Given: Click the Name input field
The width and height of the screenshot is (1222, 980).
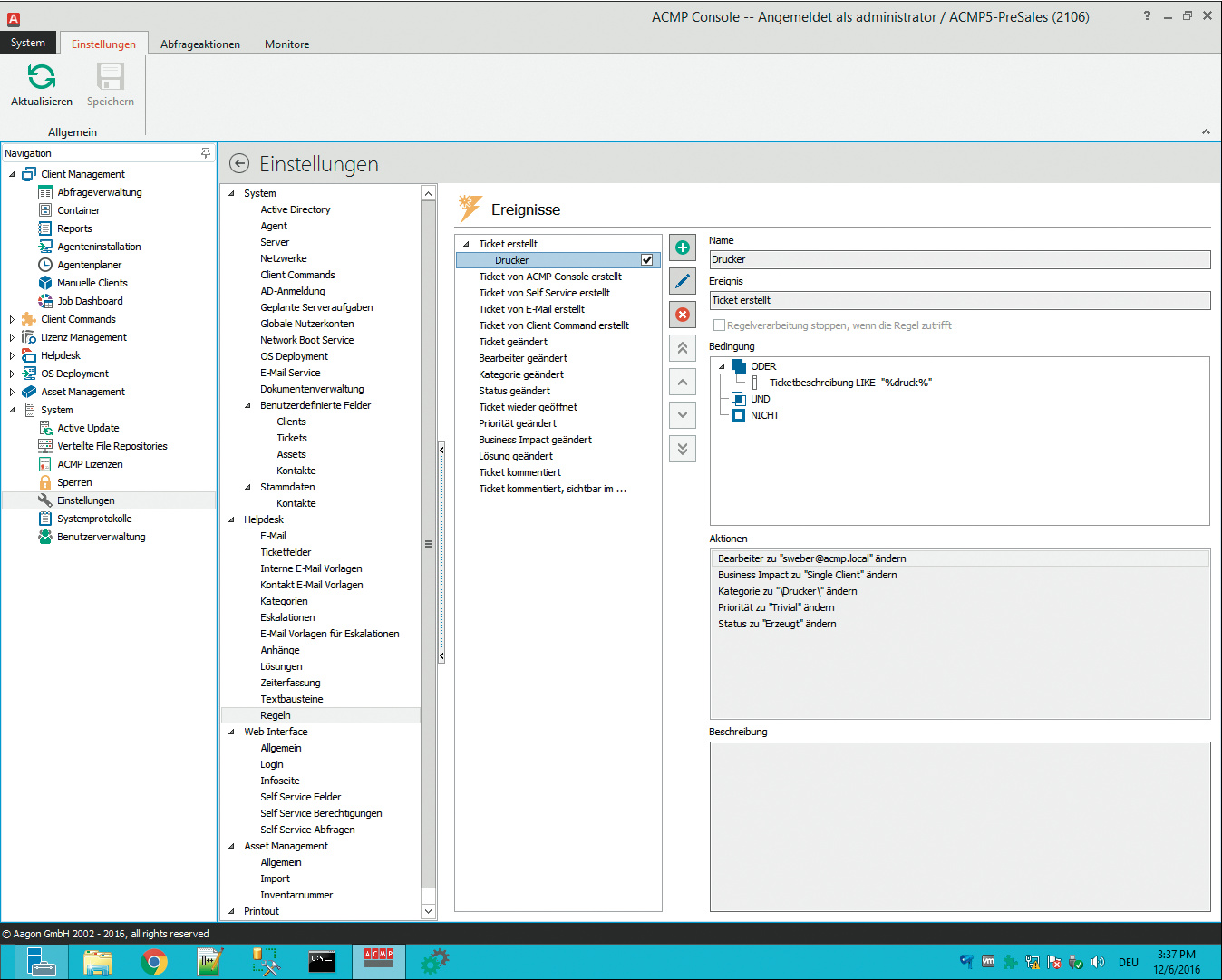Looking at the screenshot, I should [x=959, y=259].
